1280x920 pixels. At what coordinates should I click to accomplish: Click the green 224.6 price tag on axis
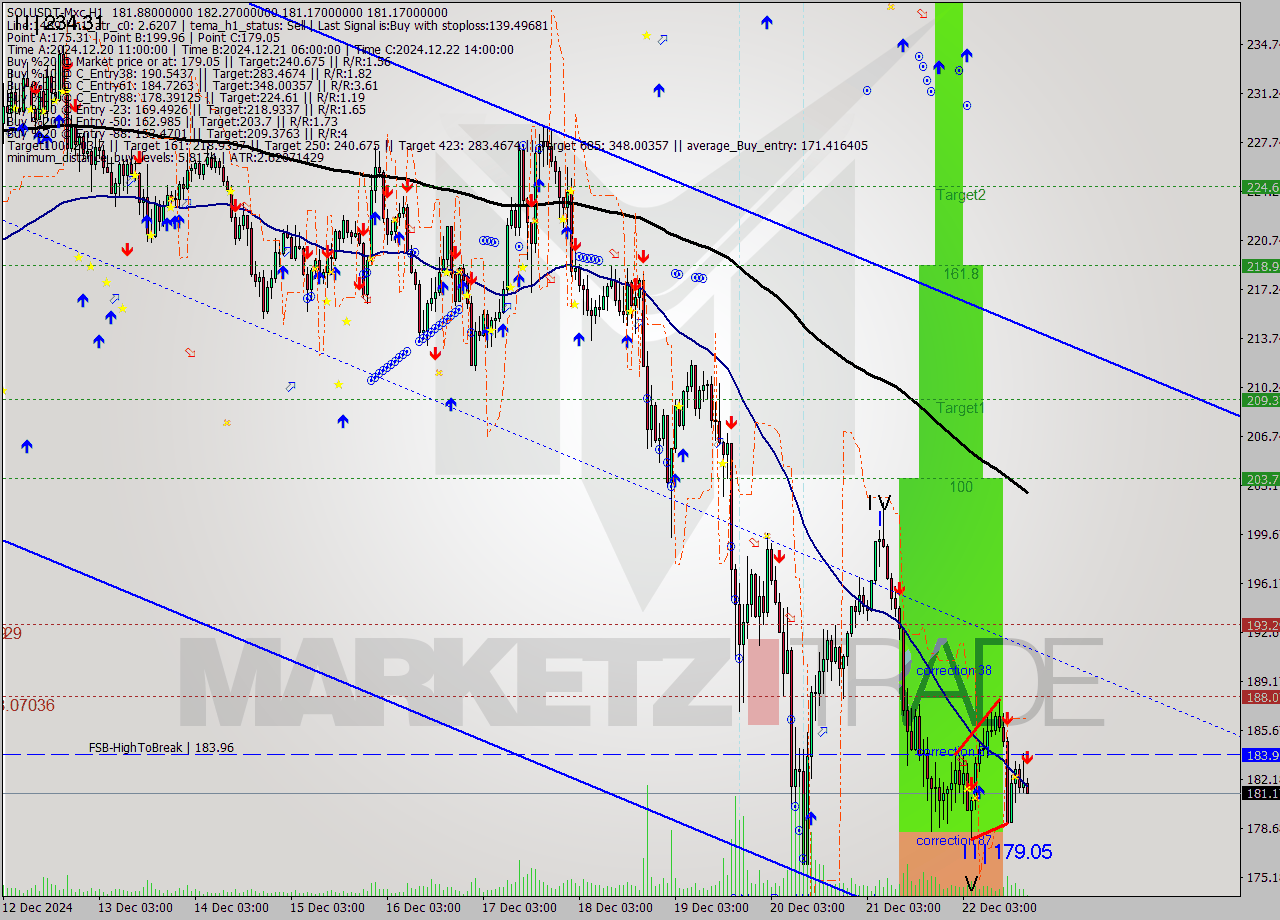(1260, 187)
